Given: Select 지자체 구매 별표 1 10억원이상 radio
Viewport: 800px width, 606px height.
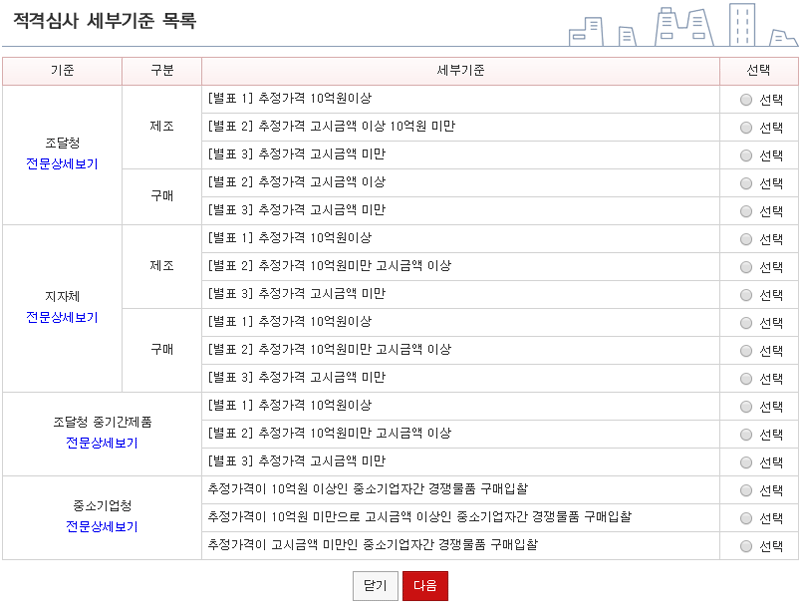Looking at the screenshot, I should (746, 323).
